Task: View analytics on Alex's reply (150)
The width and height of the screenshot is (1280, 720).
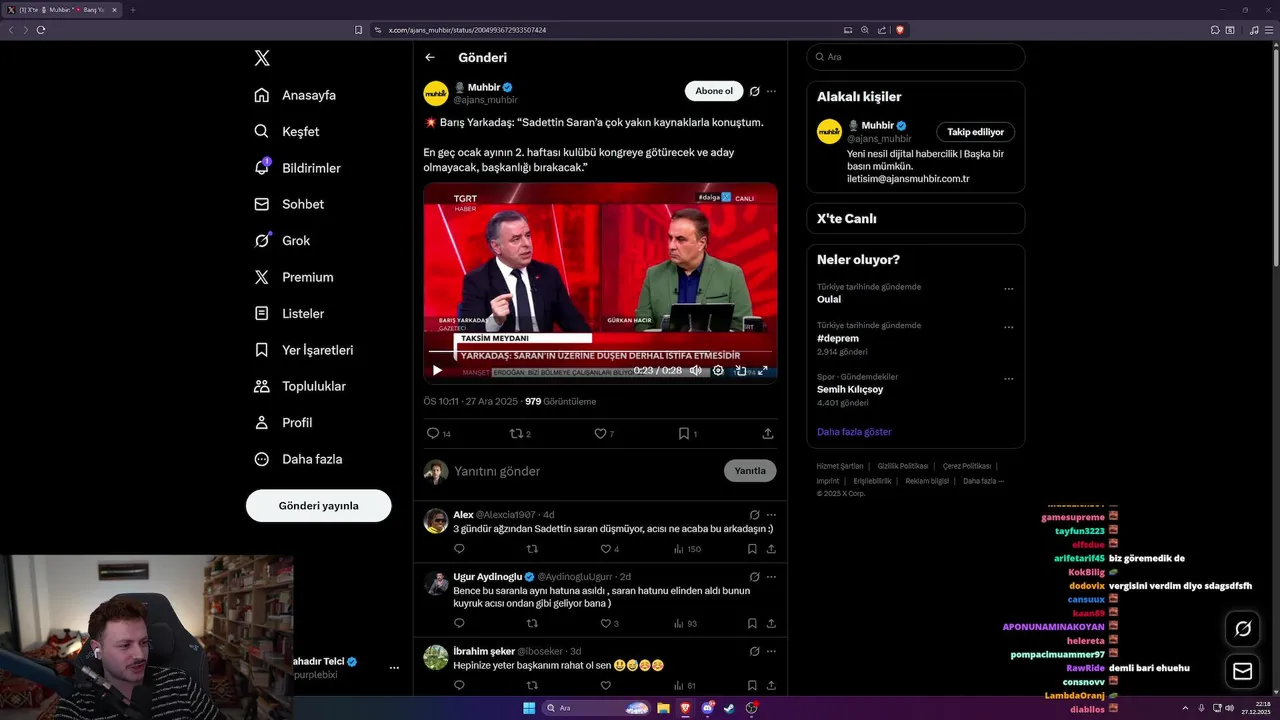Action: (687, 549)
